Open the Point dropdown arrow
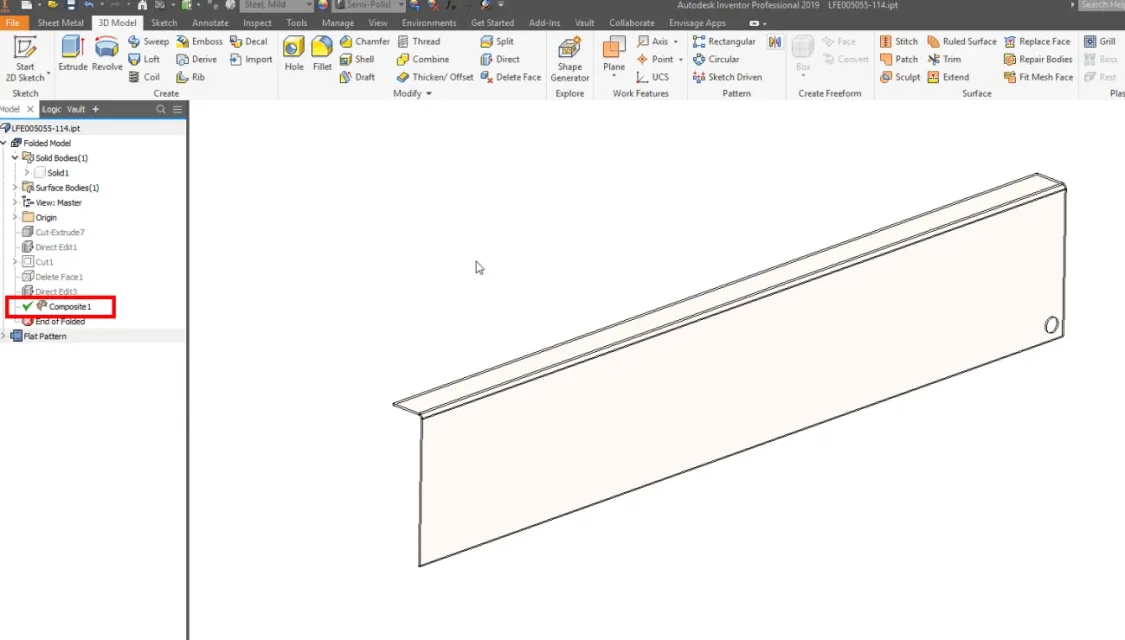Image resolution: width=1125 pixels, height=640 pixels. point(681,60)
